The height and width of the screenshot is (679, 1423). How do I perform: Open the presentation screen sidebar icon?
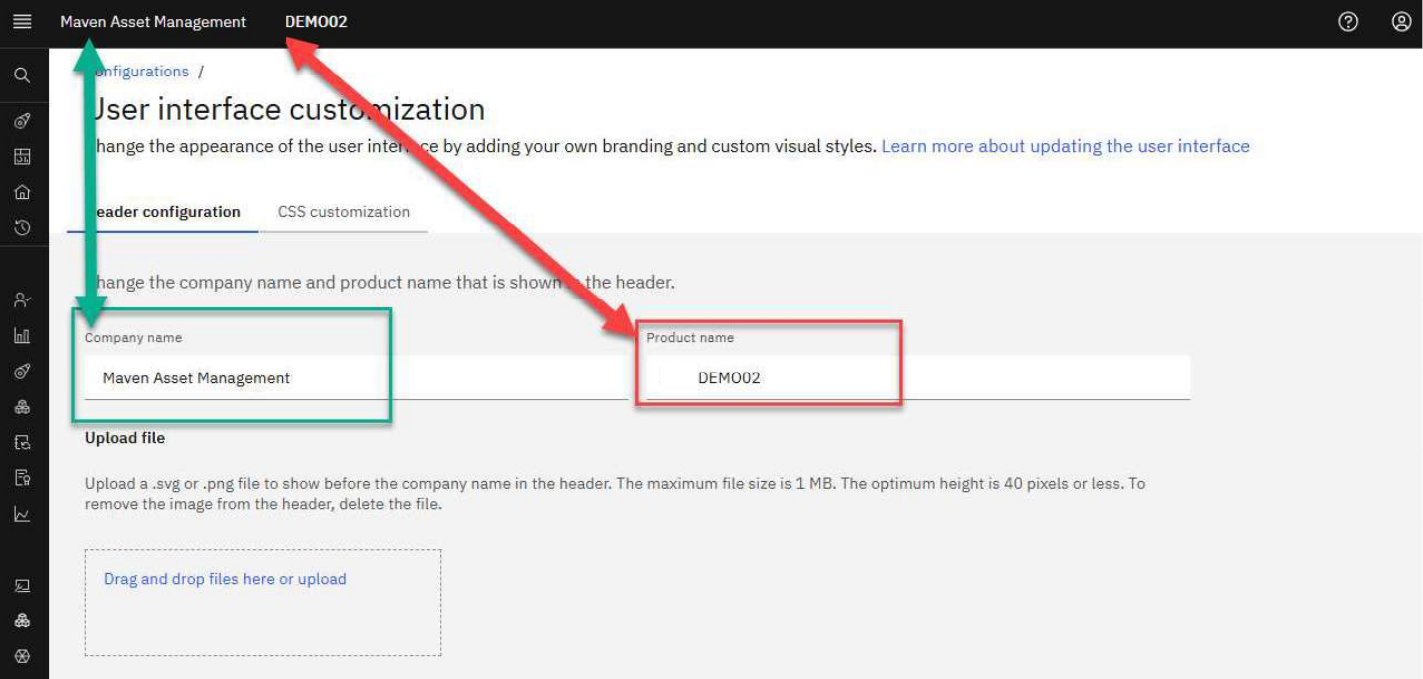(x=22, y=586)
